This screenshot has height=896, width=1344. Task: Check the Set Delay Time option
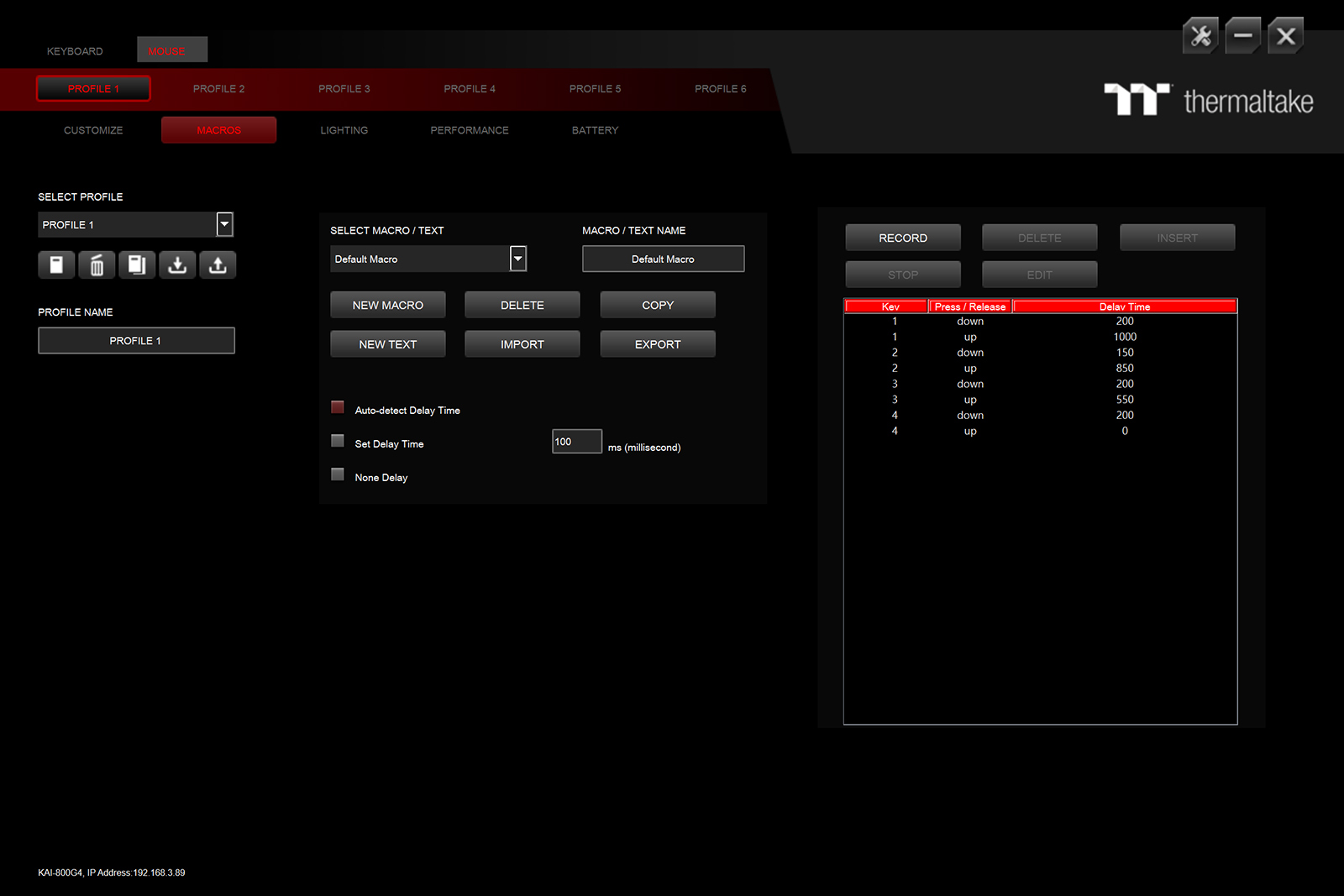[x=338, y=441]
